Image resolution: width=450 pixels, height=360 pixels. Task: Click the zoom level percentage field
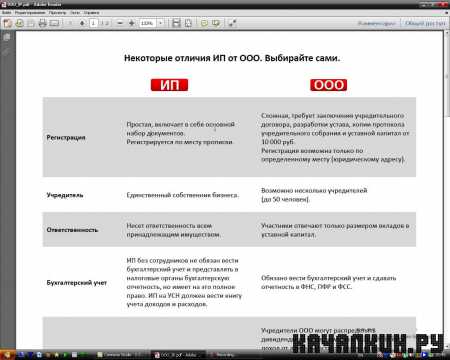pyautogui.click(x=147, y=23)
